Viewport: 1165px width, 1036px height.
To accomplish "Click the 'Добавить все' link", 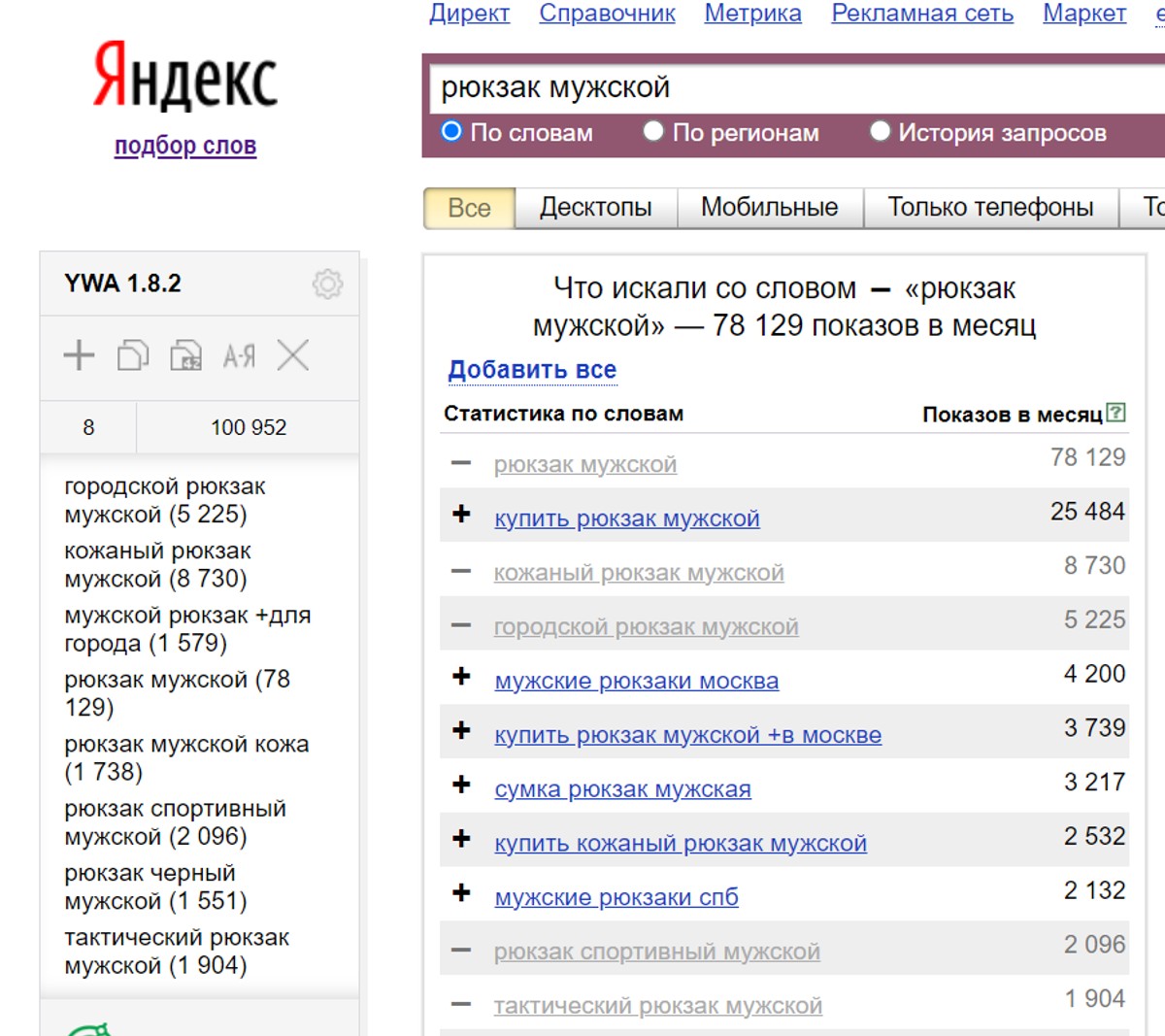I will click(532, 370).
